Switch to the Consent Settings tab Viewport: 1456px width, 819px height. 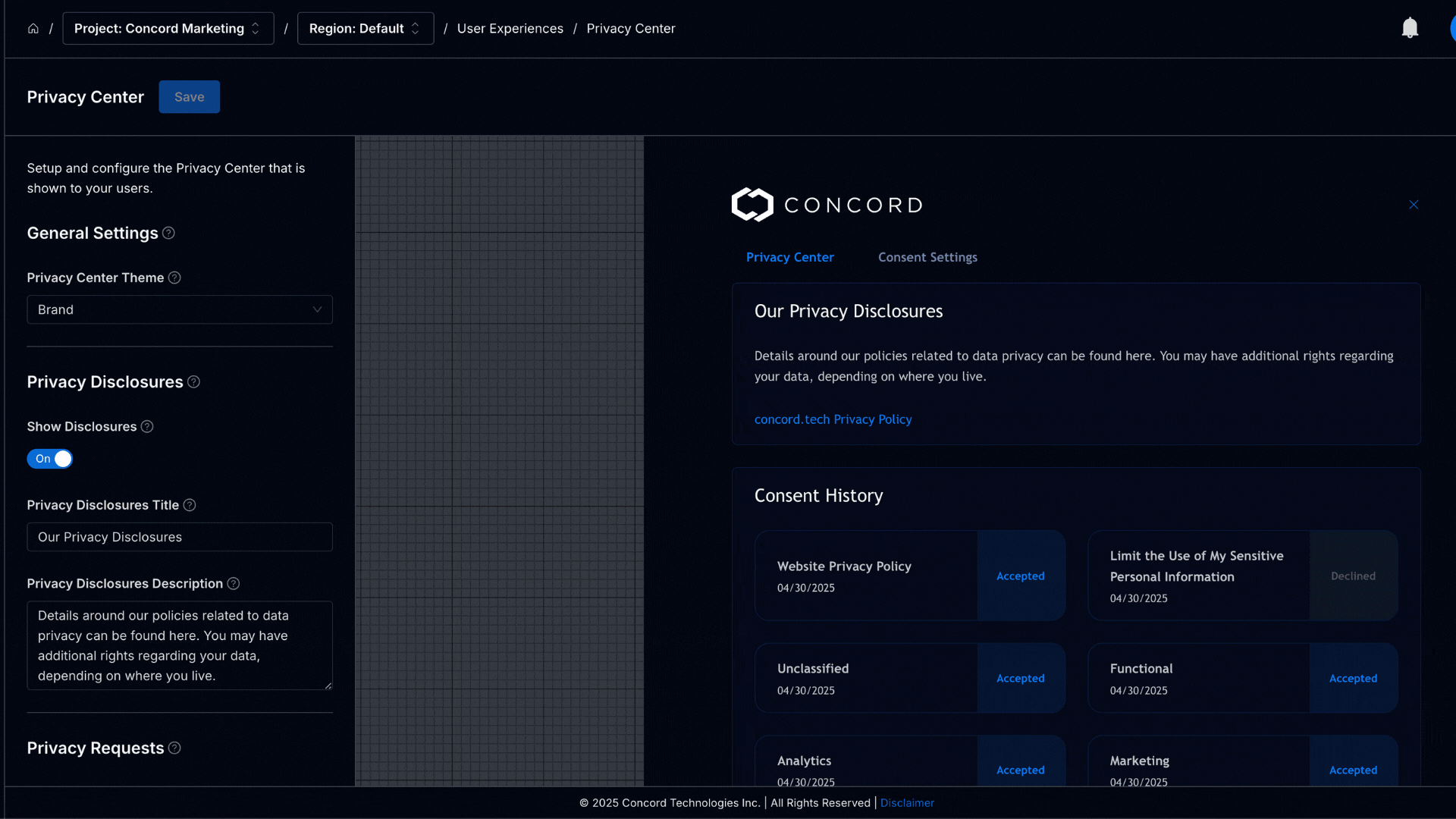pyautogui.click(x=927, y=257)
